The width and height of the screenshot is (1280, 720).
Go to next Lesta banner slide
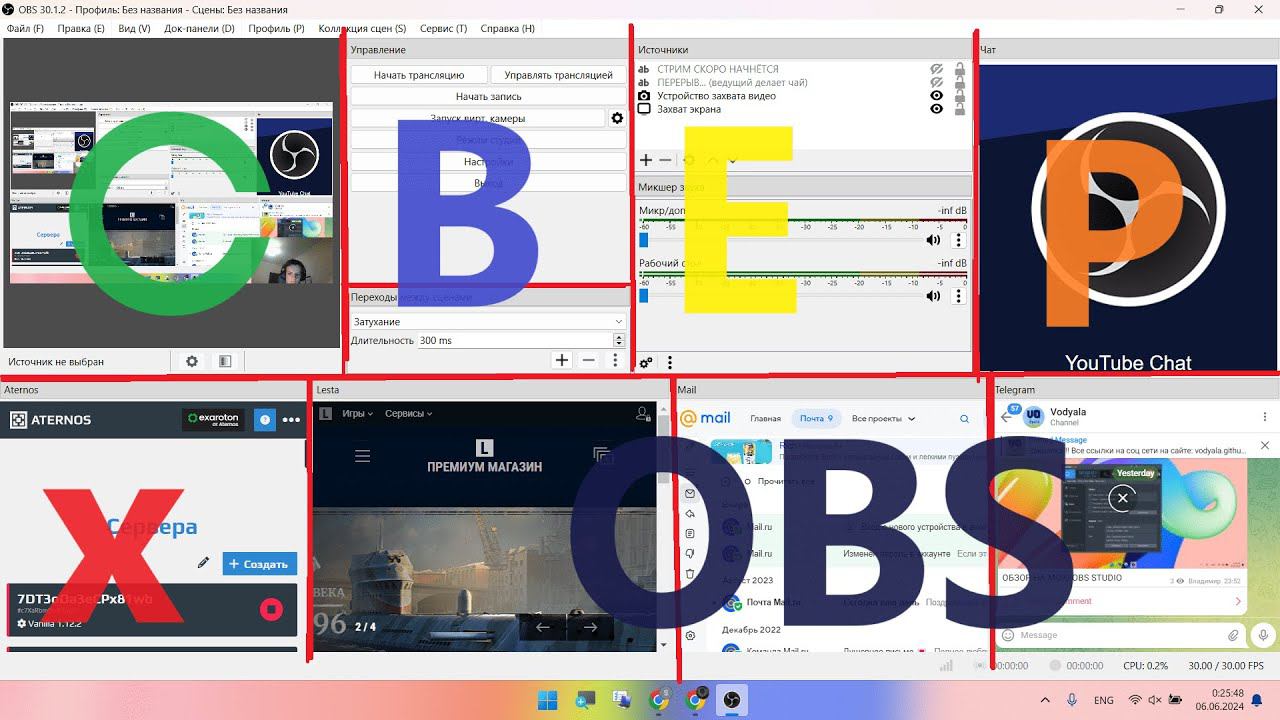(590, 627)
